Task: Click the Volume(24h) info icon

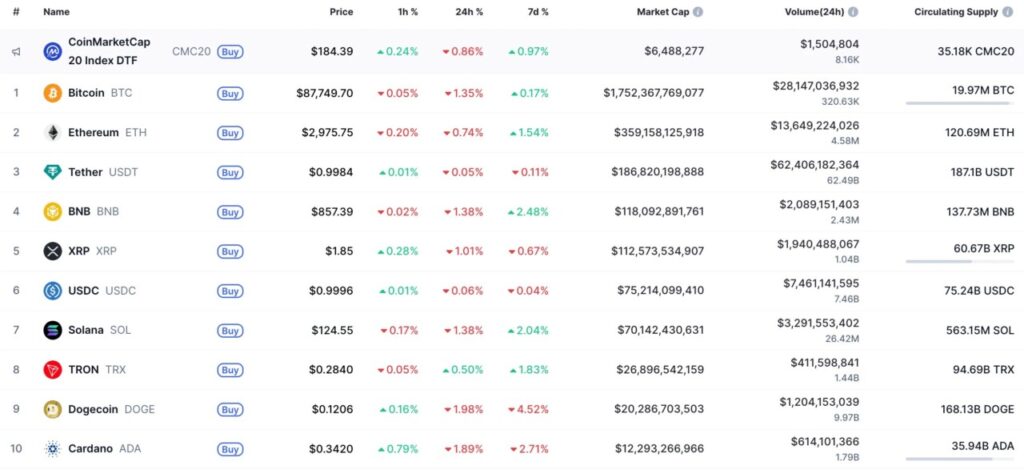Action: point(853,12)
